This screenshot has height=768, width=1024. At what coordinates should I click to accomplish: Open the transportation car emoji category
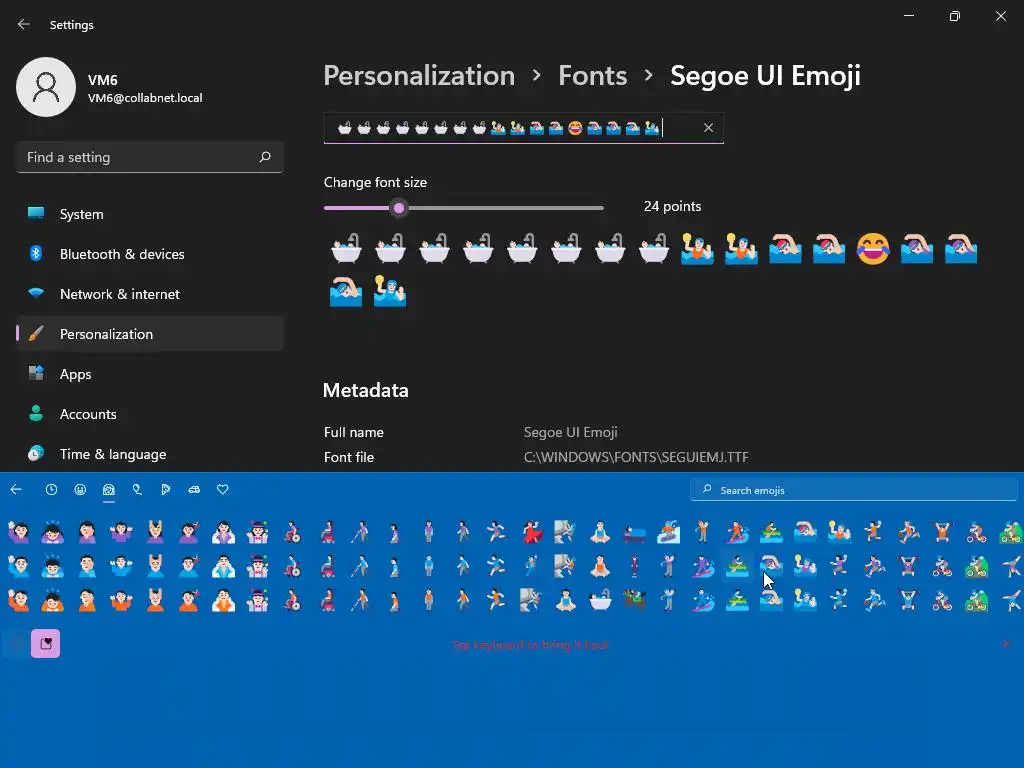[194, 490]
